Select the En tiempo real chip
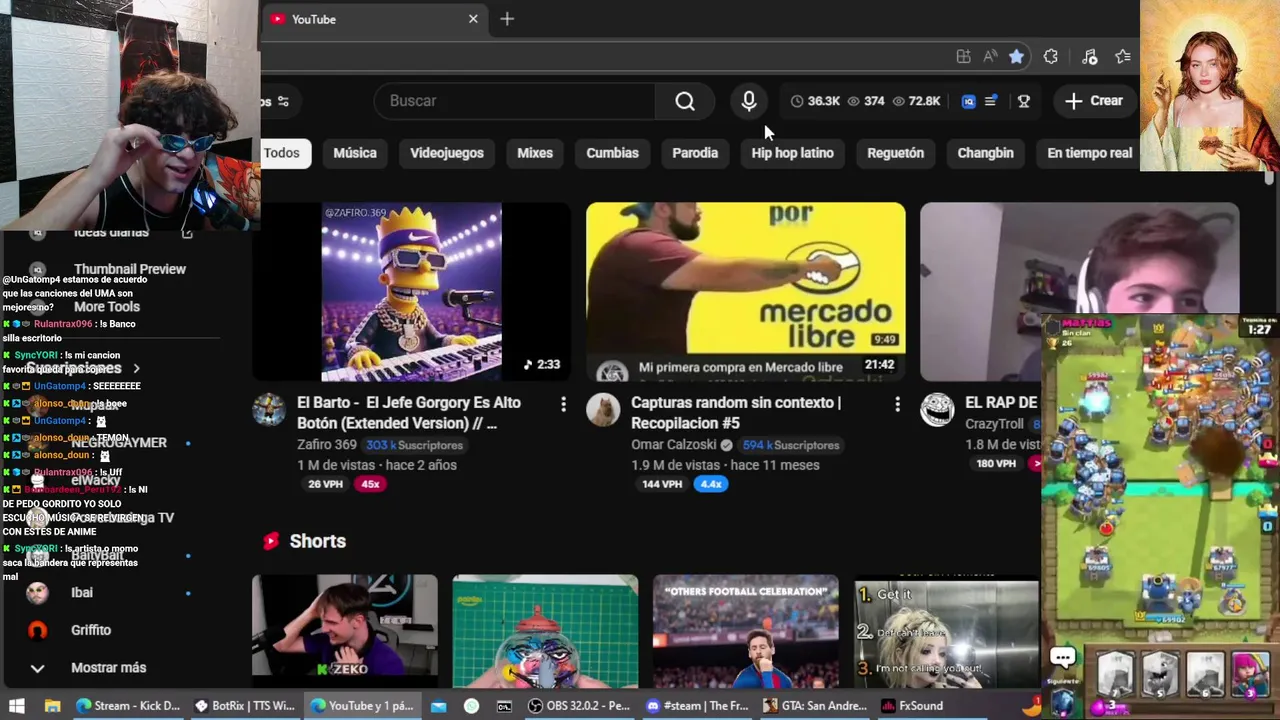 tap(1089, 153)
